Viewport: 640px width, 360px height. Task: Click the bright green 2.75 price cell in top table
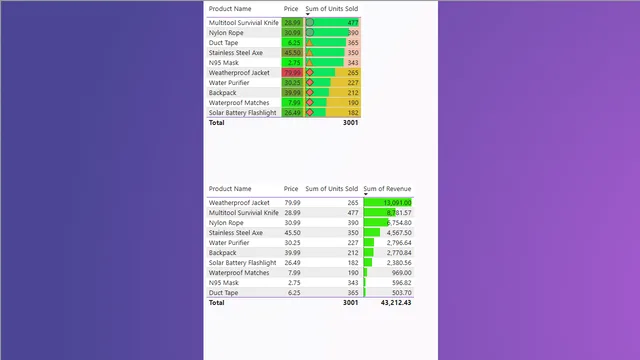292,62
